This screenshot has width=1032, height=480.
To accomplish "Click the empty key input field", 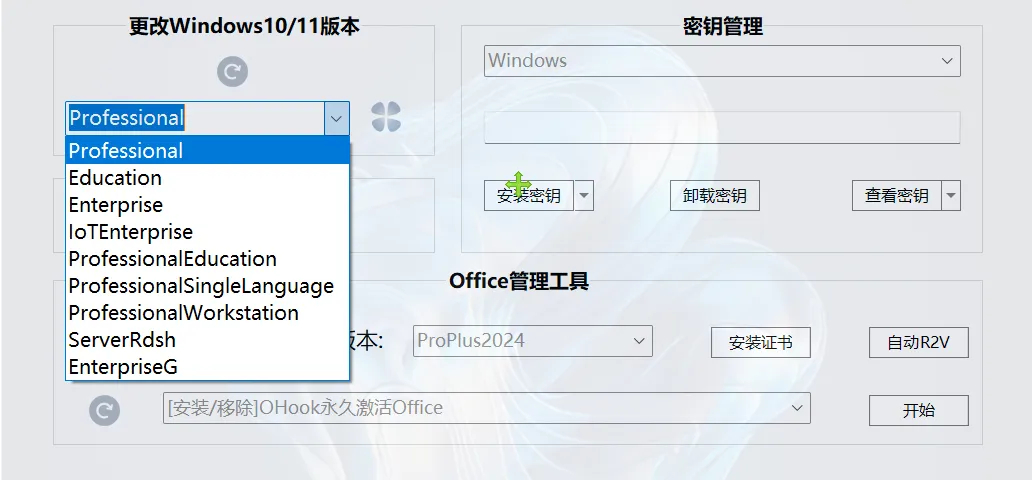I will pyautogui.click(x=722, y=128).
